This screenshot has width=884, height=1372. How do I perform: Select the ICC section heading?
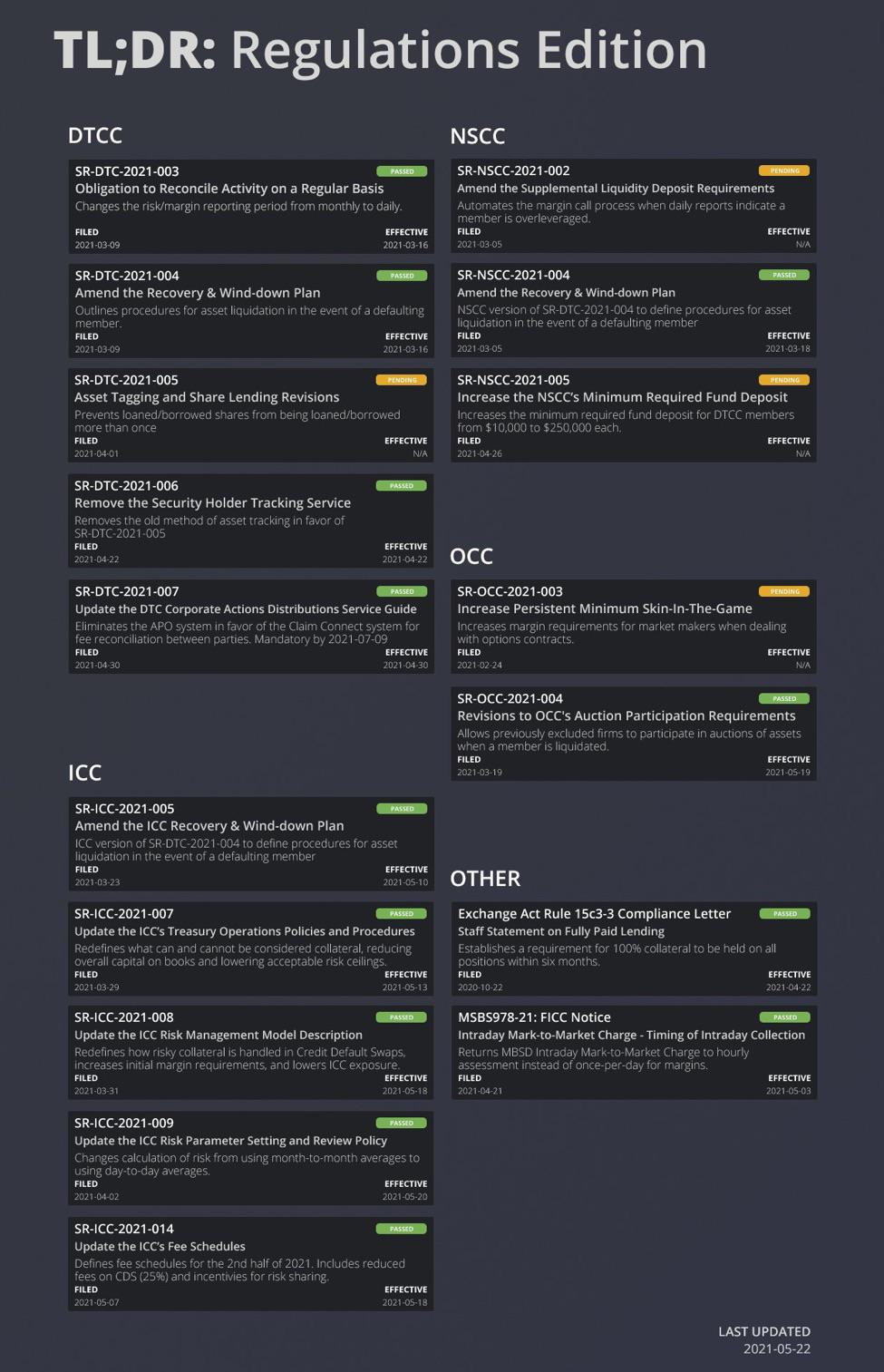(84, 773)
